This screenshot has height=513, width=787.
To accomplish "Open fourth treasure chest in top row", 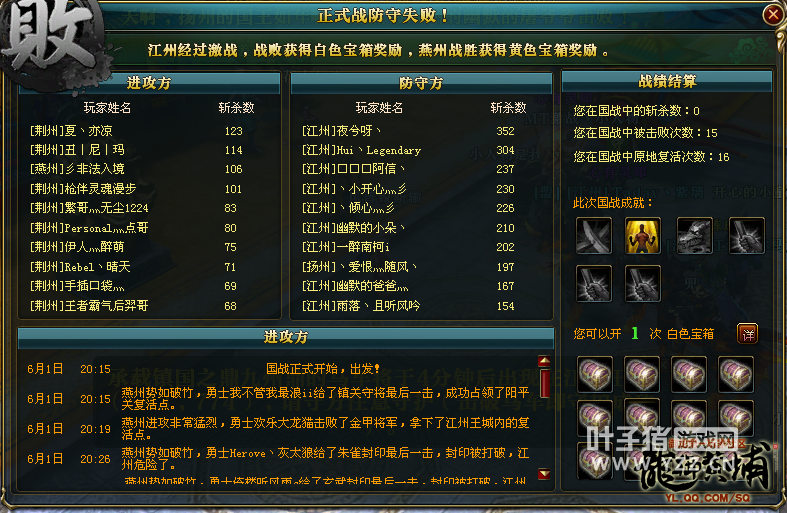I will (x=736, y=374).
